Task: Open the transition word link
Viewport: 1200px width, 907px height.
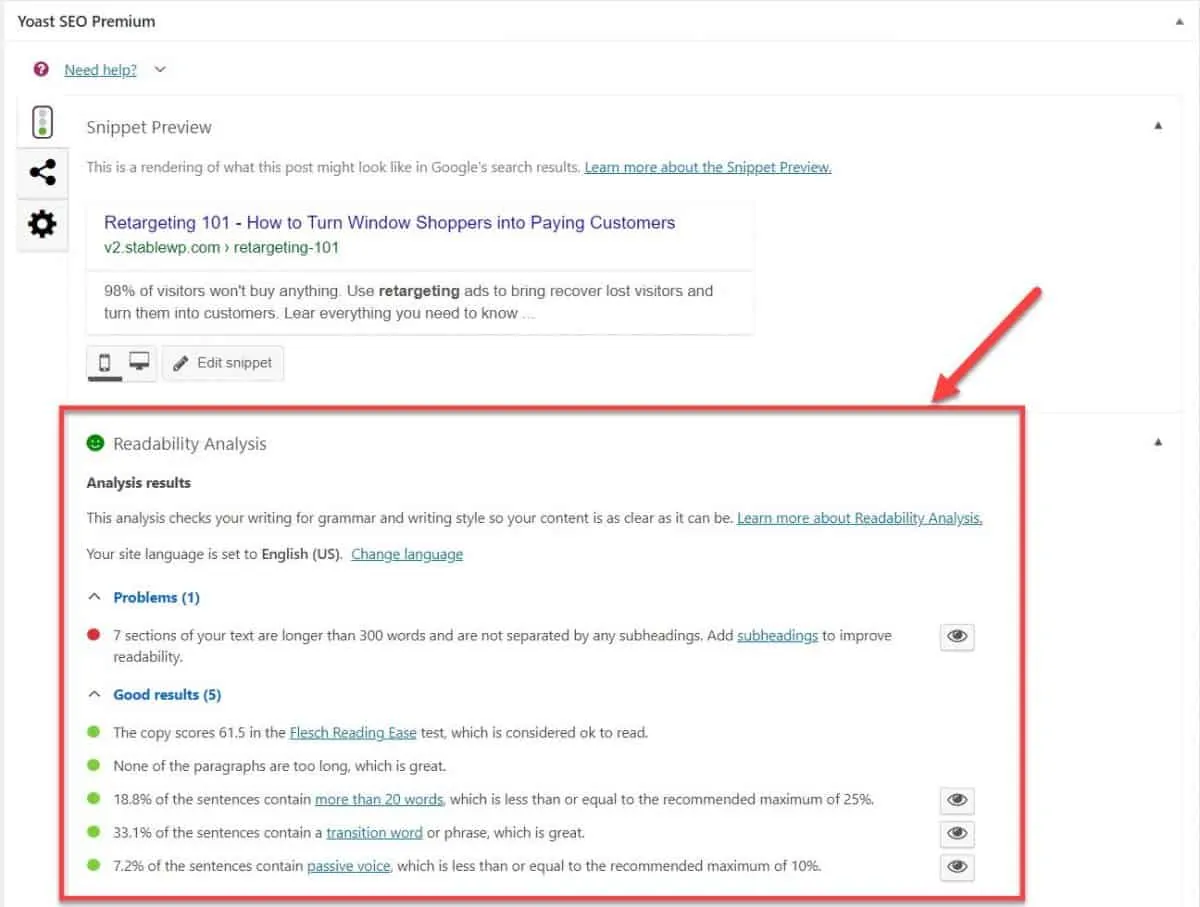Action: [x=374, y=832]
